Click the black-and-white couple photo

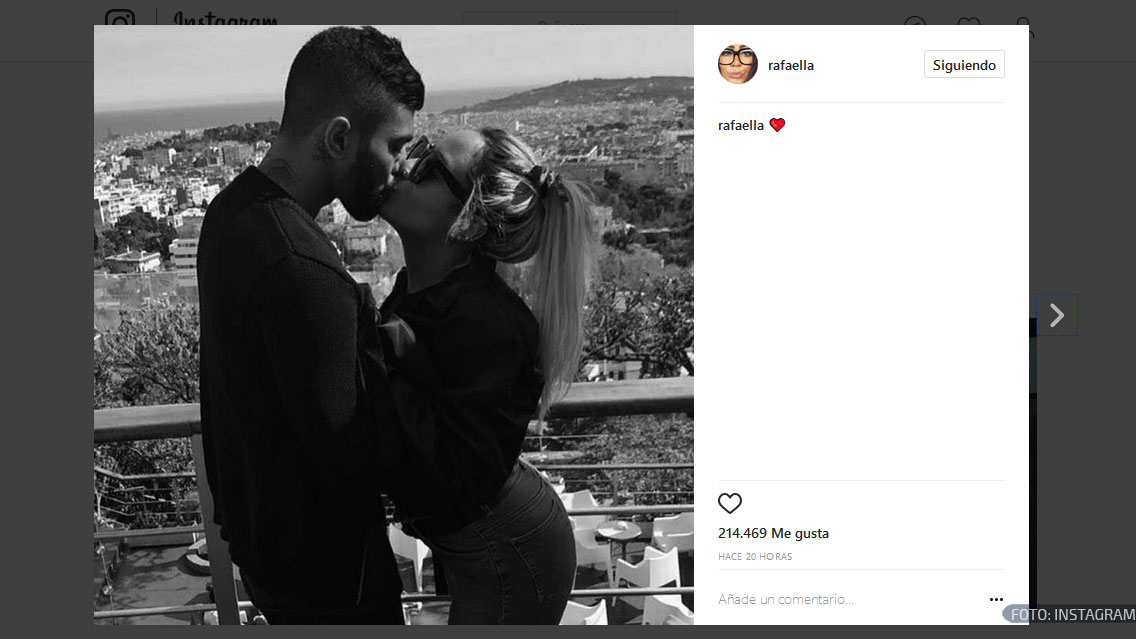[393, 325]
